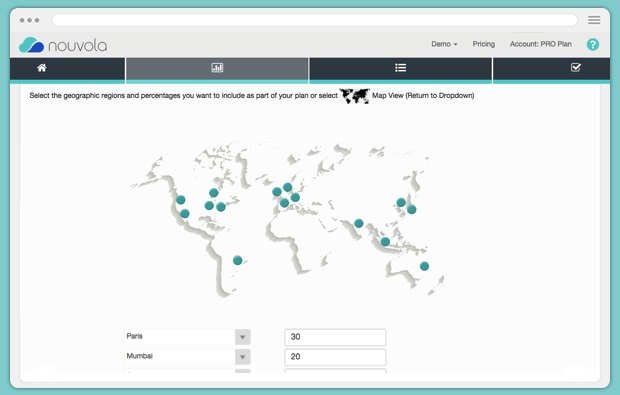Go to the Pricing page
The width and height of the screenshot is (620, 395).
[x=484, y=44]
